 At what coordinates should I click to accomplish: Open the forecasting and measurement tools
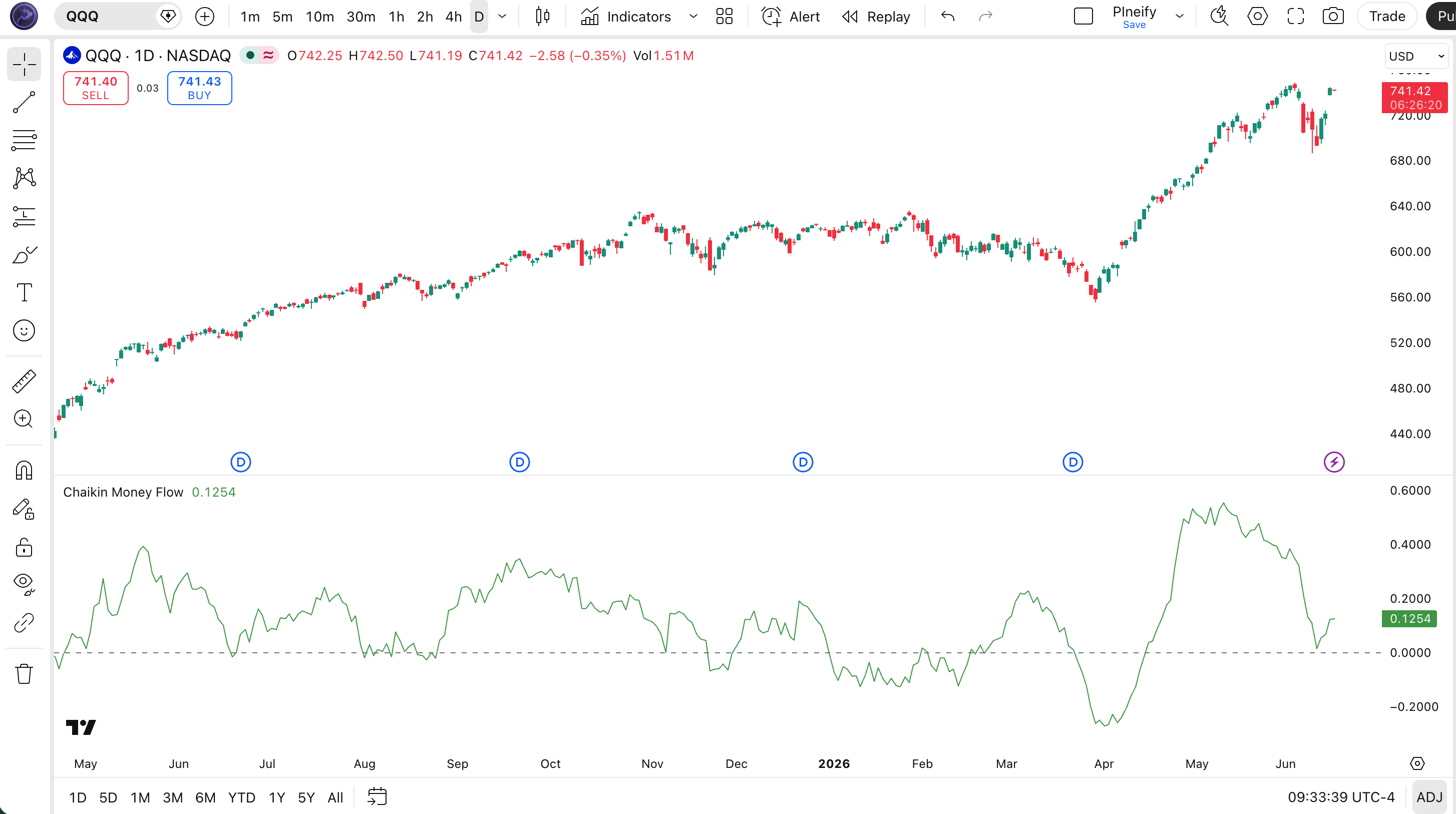tap(24, 216)
